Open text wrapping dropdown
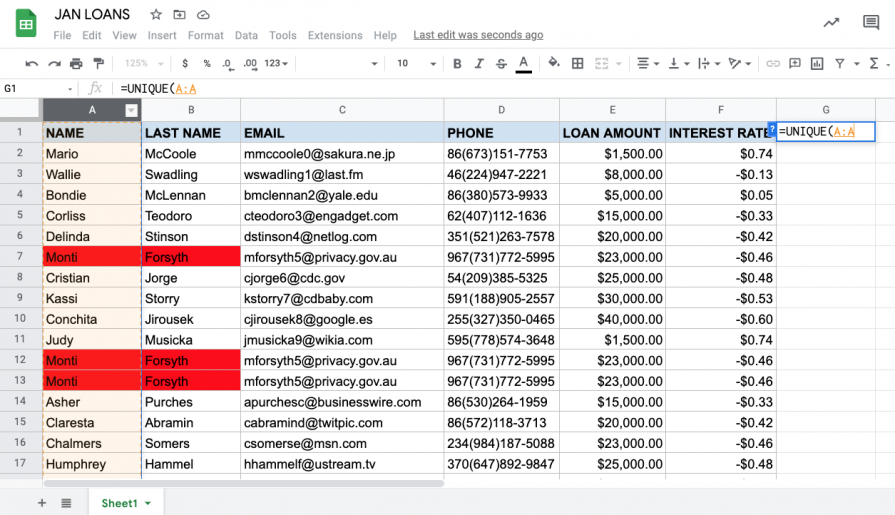895x515 pixels. click(x=709, y=63)
